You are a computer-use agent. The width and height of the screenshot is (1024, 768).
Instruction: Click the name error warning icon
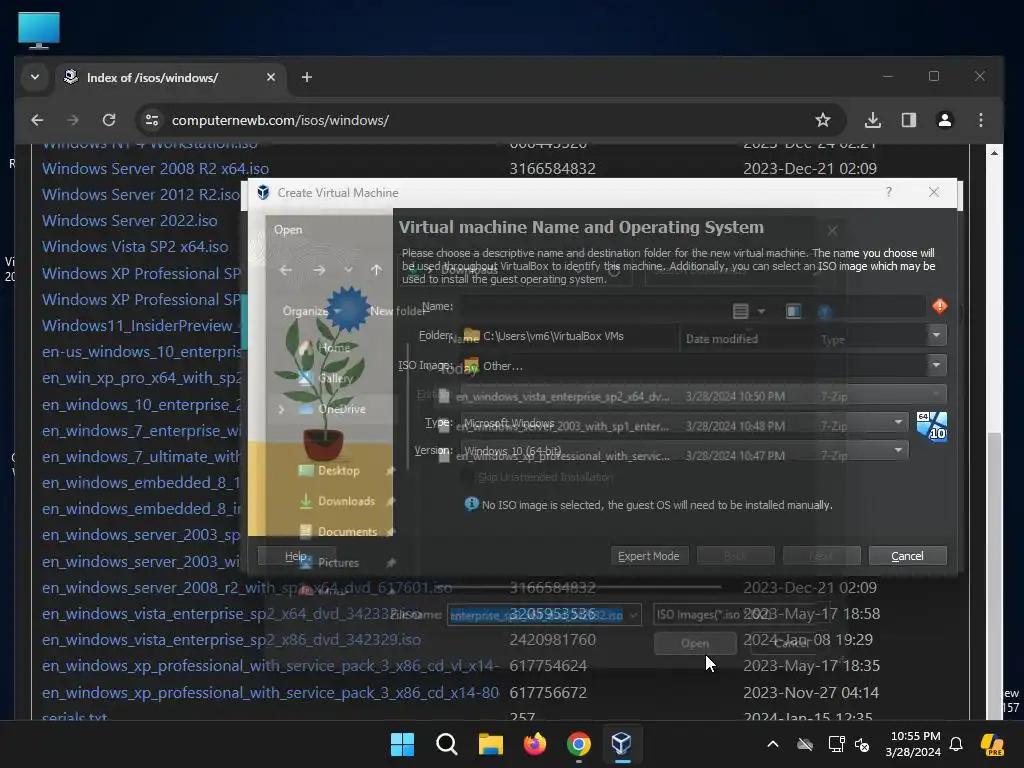(x=939, y=306)
